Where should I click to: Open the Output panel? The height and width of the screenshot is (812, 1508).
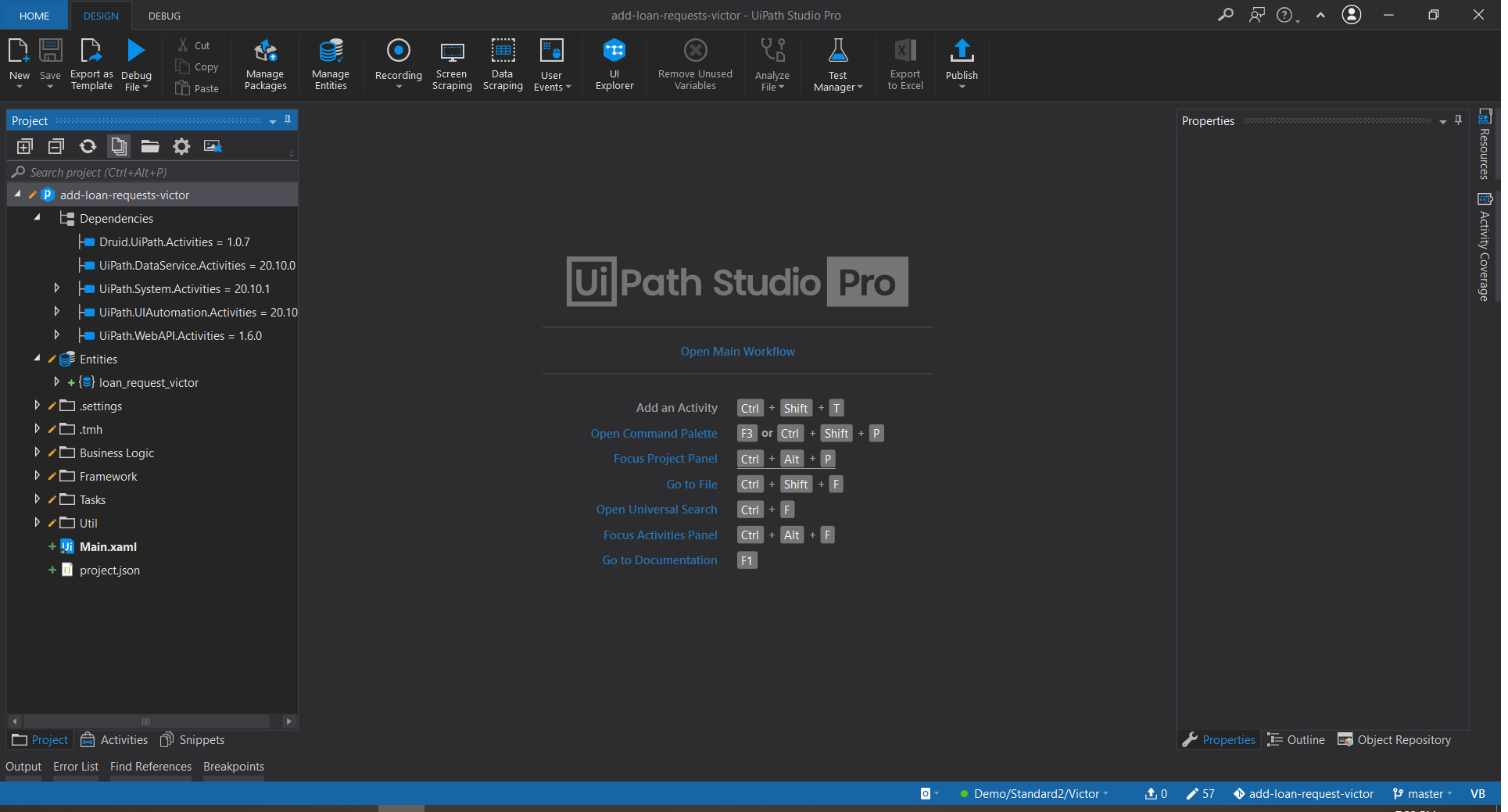(23, 767)
